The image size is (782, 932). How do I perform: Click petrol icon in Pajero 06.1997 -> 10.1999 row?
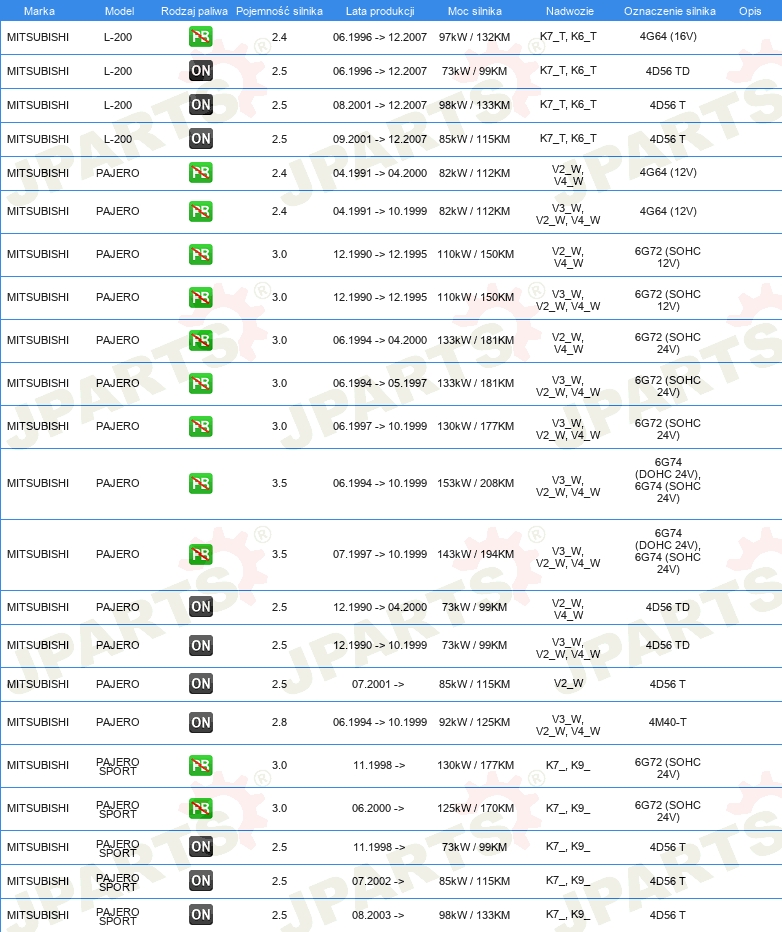pyautogui.click(x=201, y=426)
